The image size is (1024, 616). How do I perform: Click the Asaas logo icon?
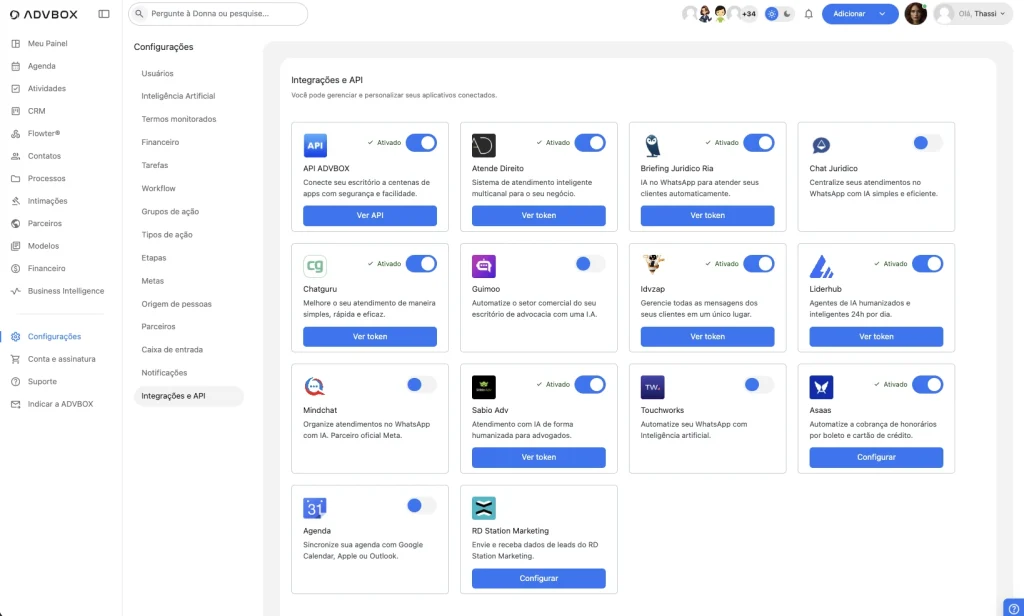[821, 387]
